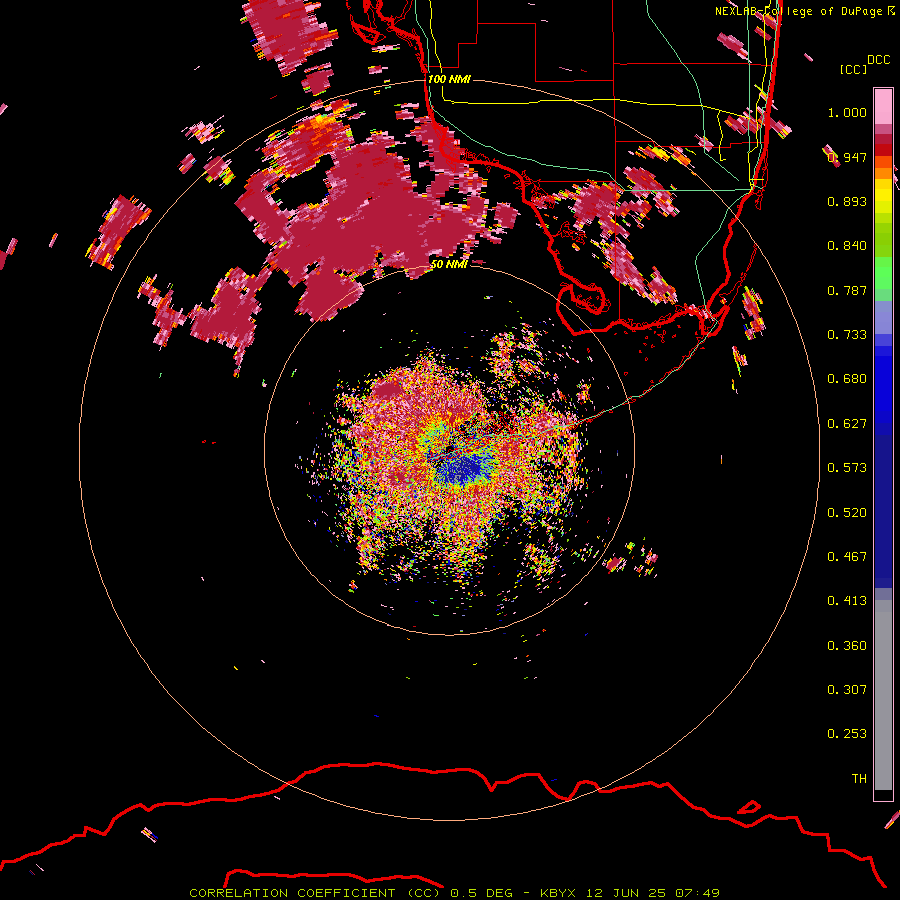Click the 0.520 color scale value
This screenshot has width=900, height=900.
[847, 513]
